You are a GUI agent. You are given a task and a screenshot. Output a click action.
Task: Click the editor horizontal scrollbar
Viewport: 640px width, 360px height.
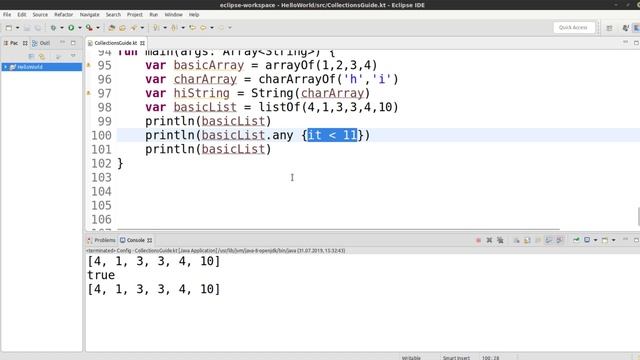[339, 229]
